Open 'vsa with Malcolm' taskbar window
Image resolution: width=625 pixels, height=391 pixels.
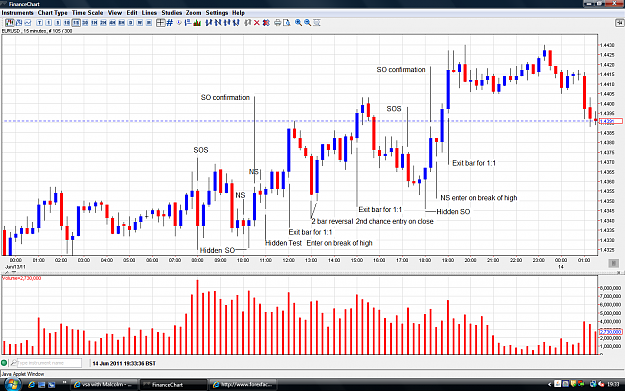104,385
